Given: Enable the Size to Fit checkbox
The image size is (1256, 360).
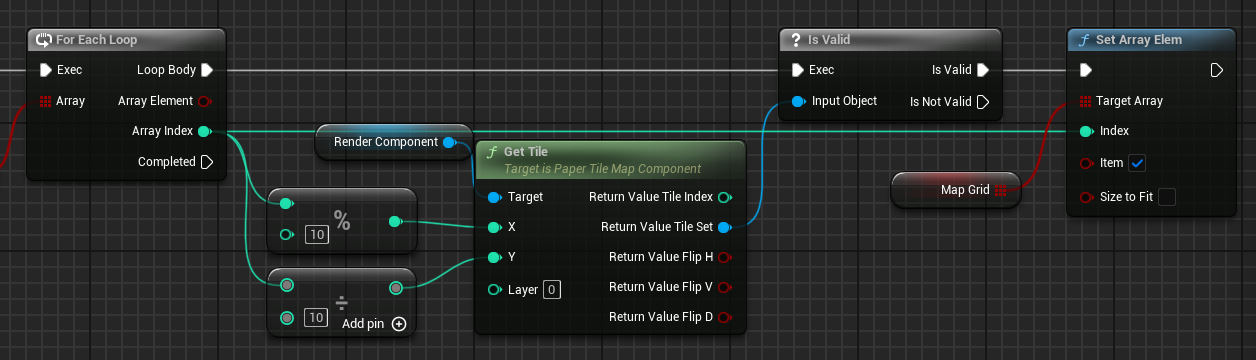Looking at the screenshot, I should (x=1166, y=197).
